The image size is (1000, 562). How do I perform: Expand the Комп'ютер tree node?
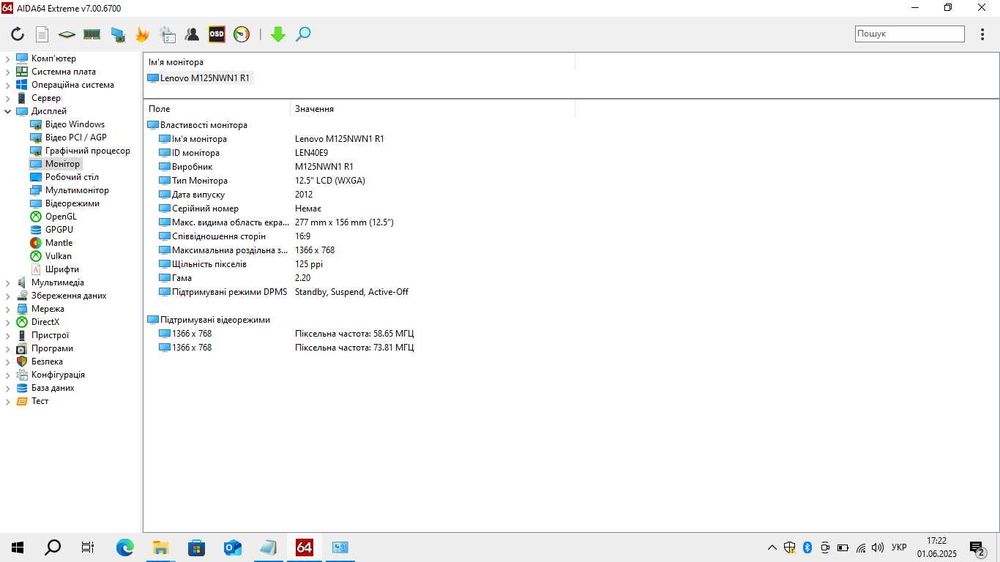click(8, 59)
